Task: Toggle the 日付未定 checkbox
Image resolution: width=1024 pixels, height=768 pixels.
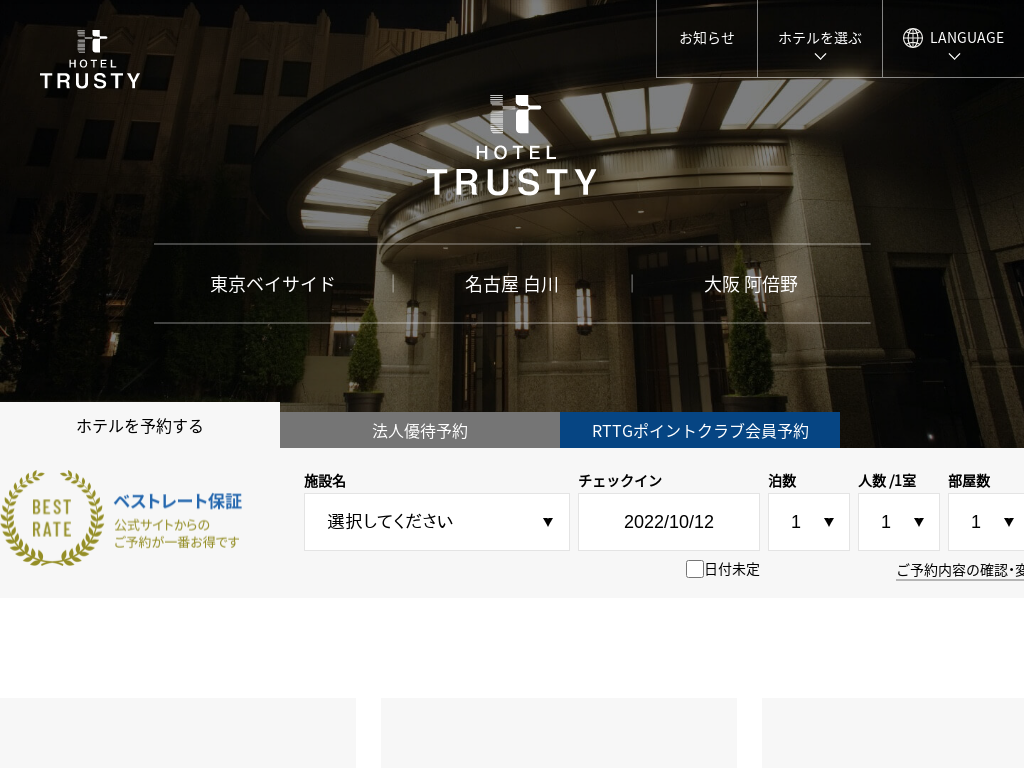Action: point(695,569)
